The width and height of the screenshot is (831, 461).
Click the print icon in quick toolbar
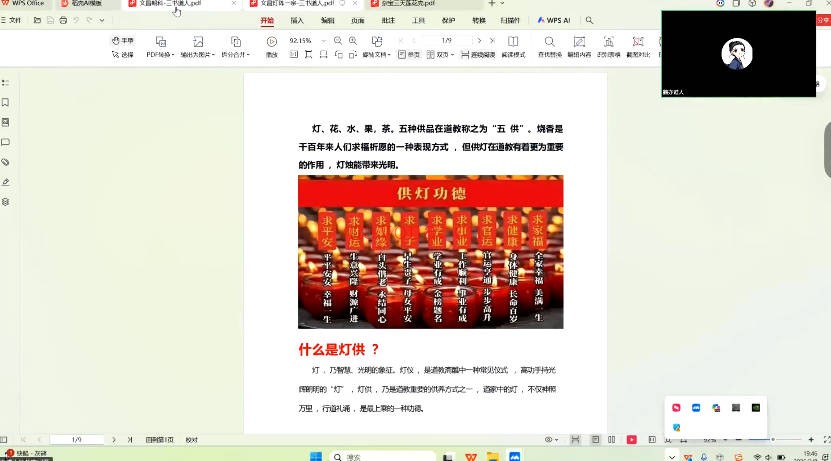[63, 20]
